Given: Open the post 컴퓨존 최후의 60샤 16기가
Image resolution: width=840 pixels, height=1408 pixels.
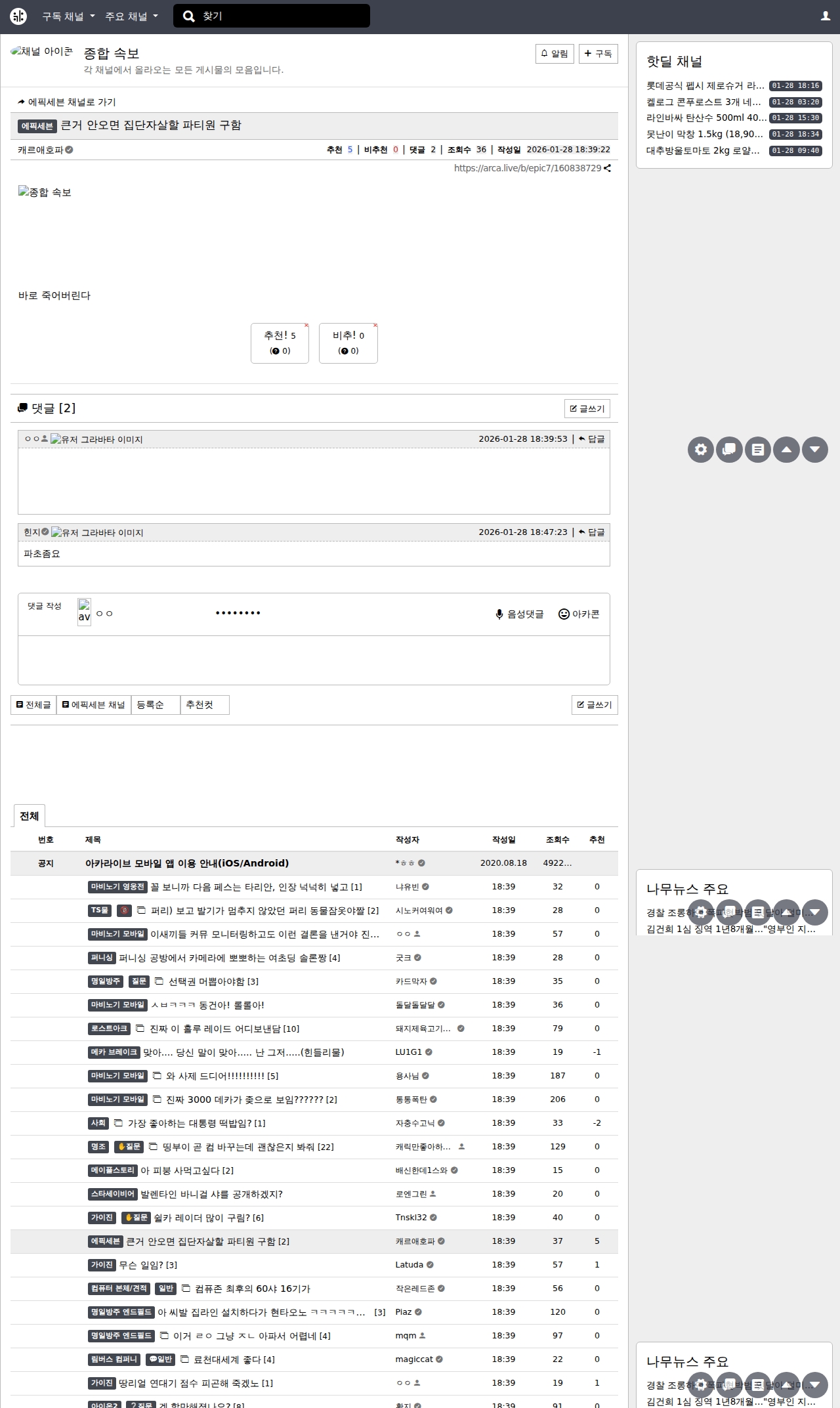Looking at the screenshot, I should point(253,1289).
